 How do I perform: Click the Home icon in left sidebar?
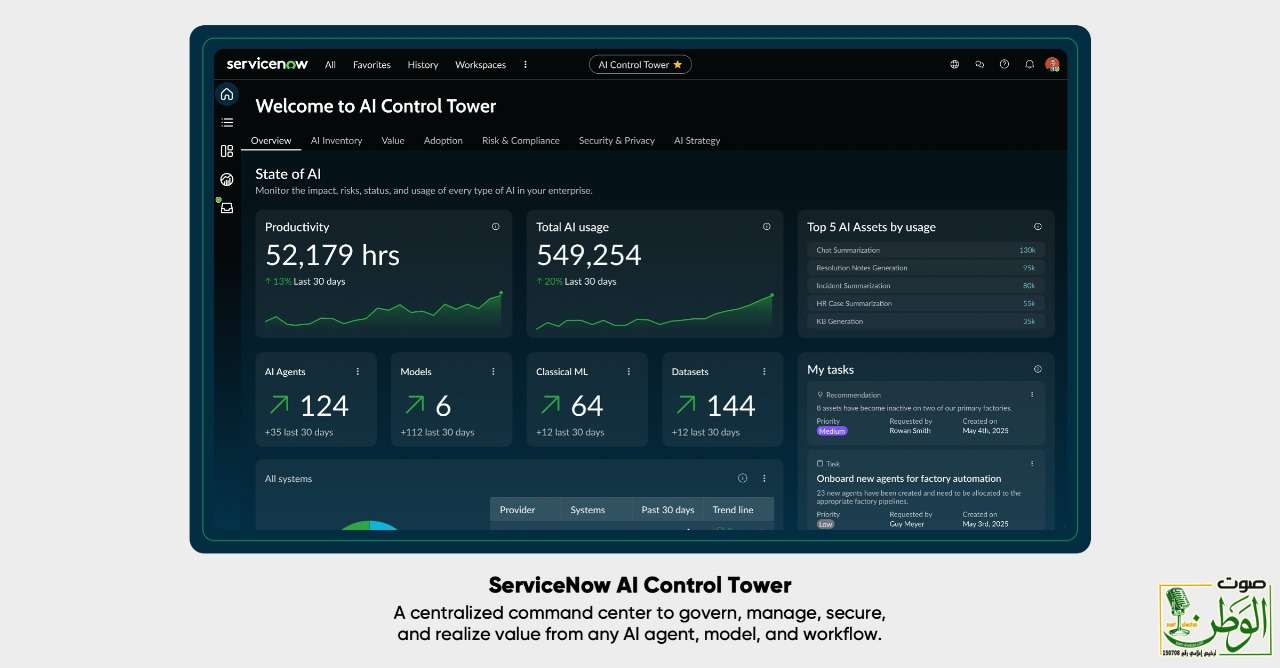[227, 94]
